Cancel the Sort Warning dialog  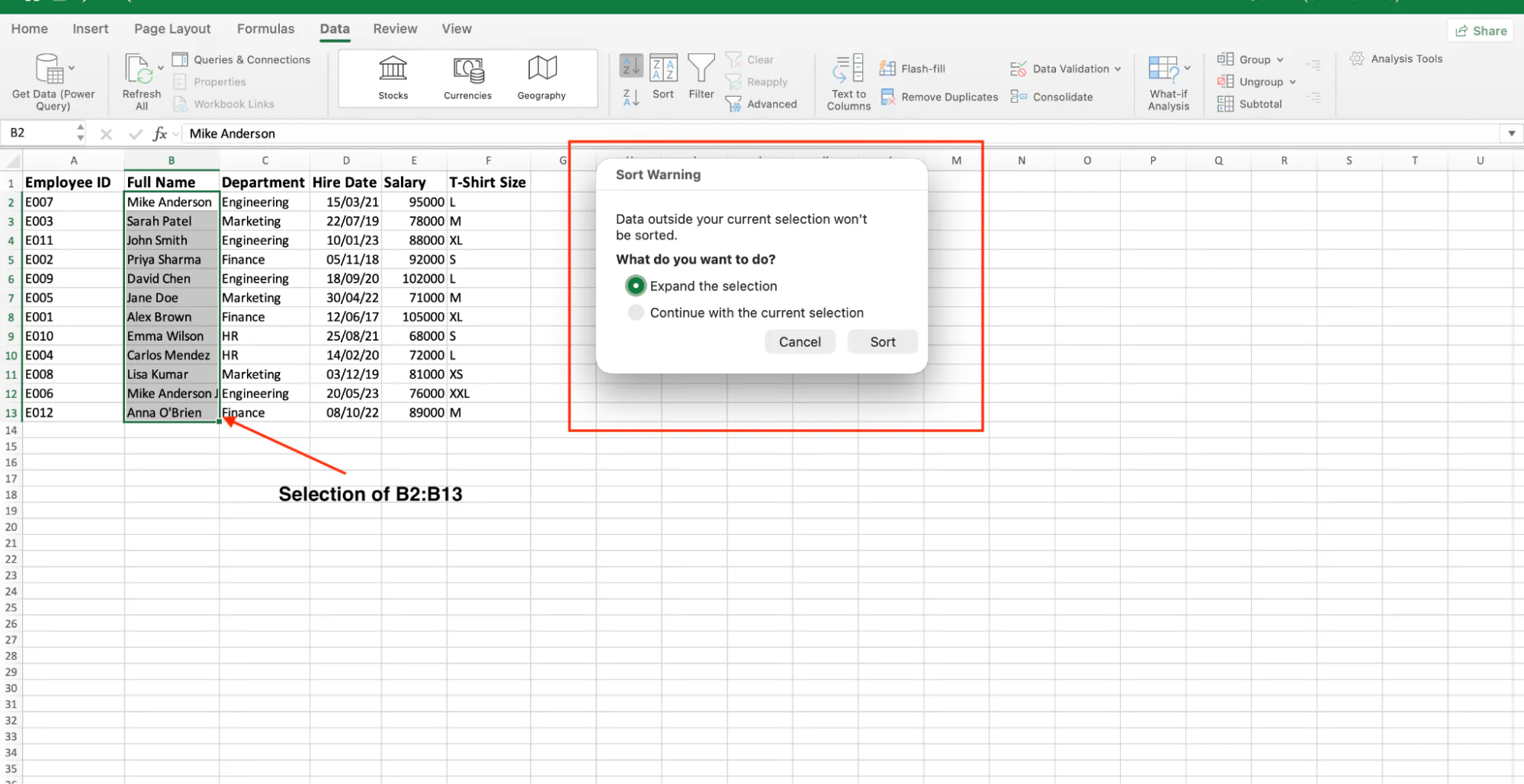click(x=800, y=342)
